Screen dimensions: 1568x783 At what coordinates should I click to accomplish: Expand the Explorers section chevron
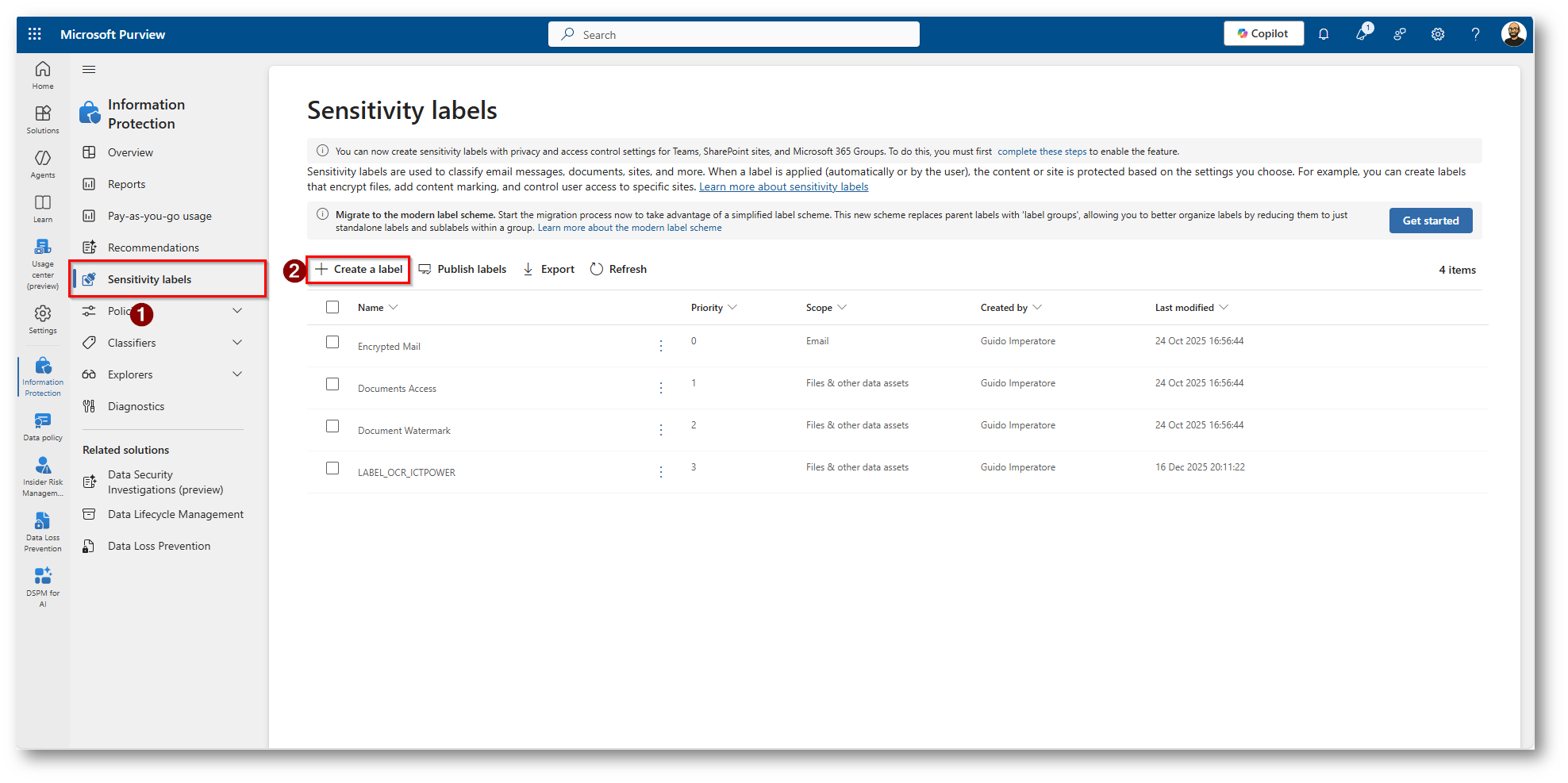tap(237, 374)
